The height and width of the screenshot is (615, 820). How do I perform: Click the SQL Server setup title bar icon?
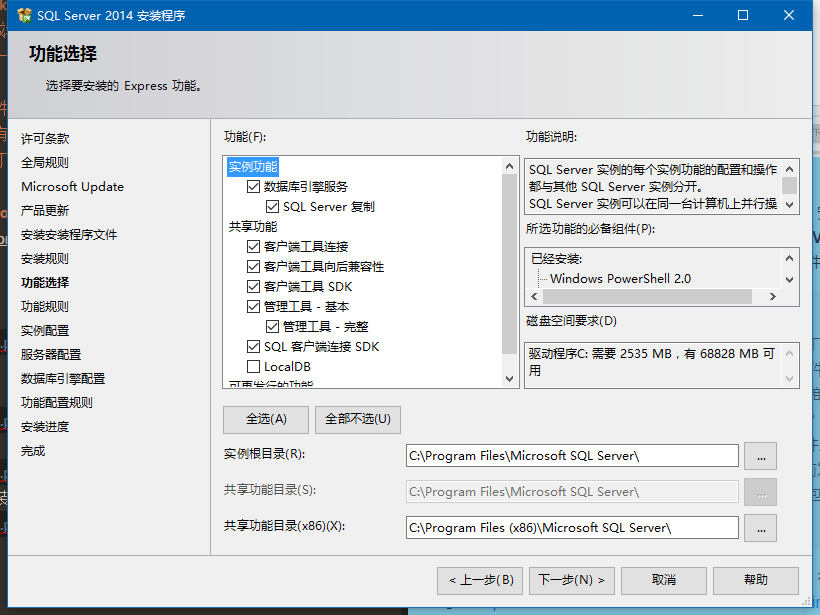pos(24,15)
